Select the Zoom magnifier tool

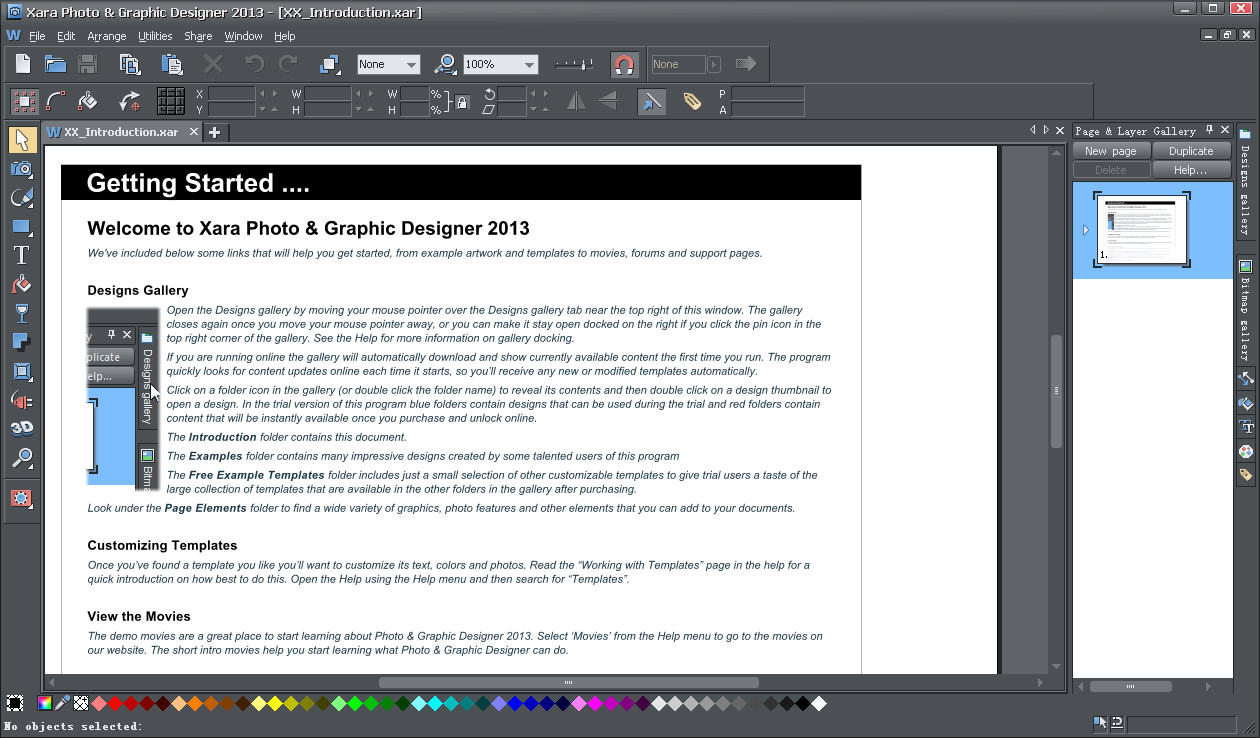(22, 458)
